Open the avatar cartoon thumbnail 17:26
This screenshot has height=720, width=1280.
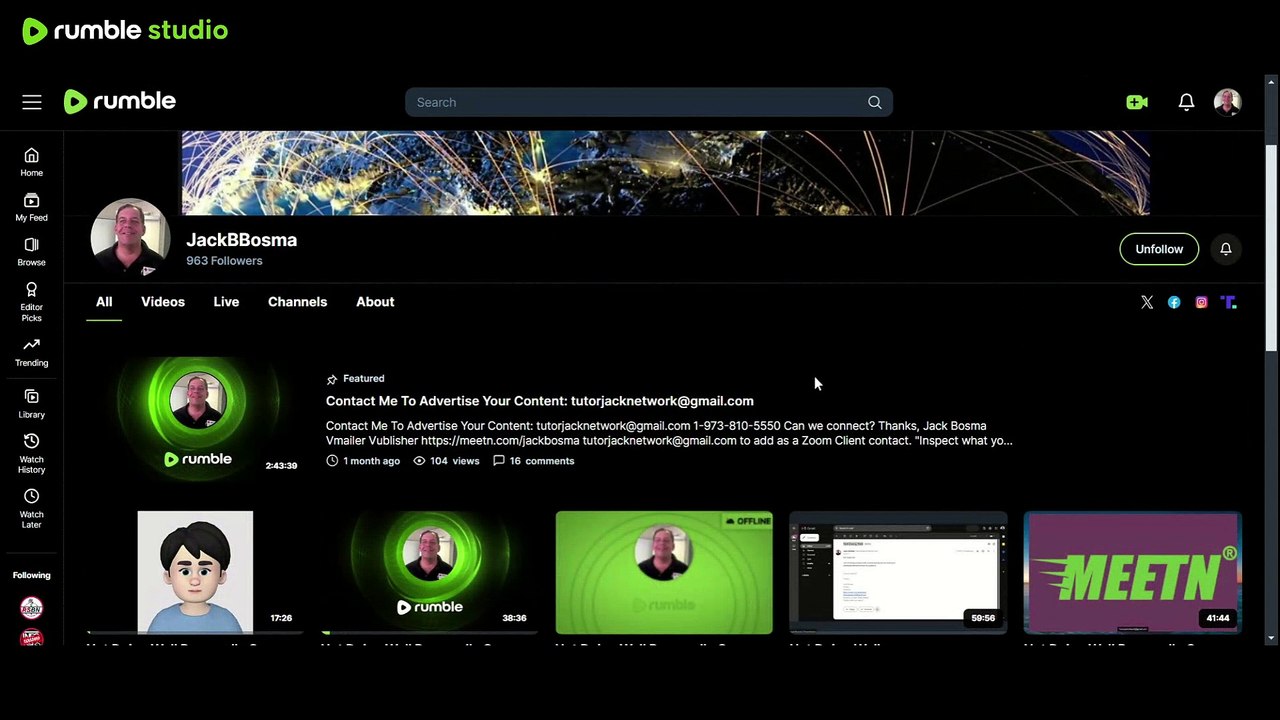click(x=195, y=573)
